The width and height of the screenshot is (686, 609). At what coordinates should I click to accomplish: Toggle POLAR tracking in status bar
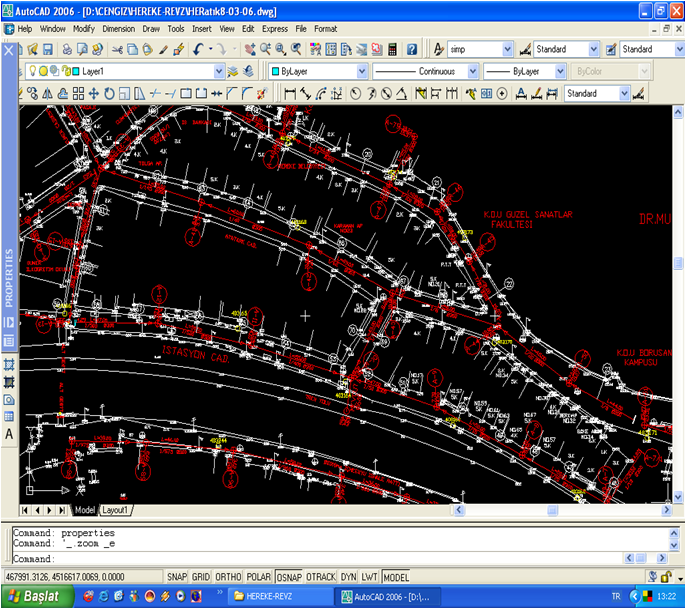click(259, 577)
